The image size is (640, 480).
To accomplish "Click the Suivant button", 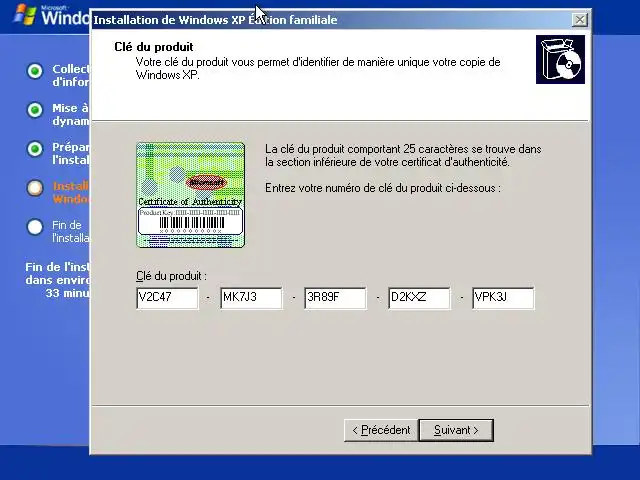I will [456, 430].
